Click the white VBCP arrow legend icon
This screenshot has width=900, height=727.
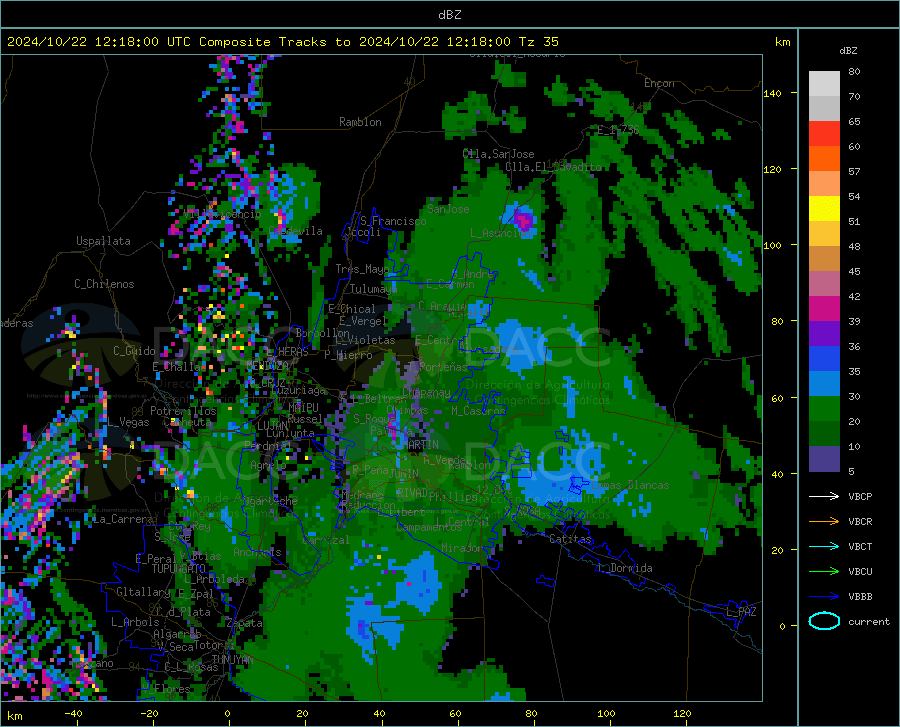[824, 496]
